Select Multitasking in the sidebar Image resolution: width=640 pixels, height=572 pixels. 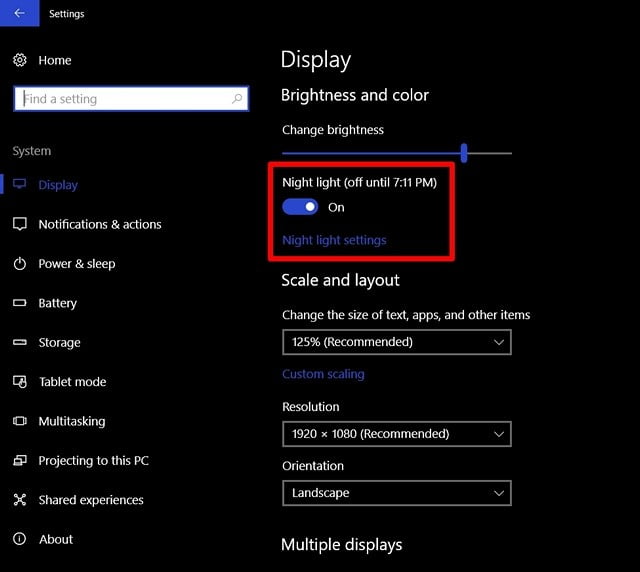71,421
